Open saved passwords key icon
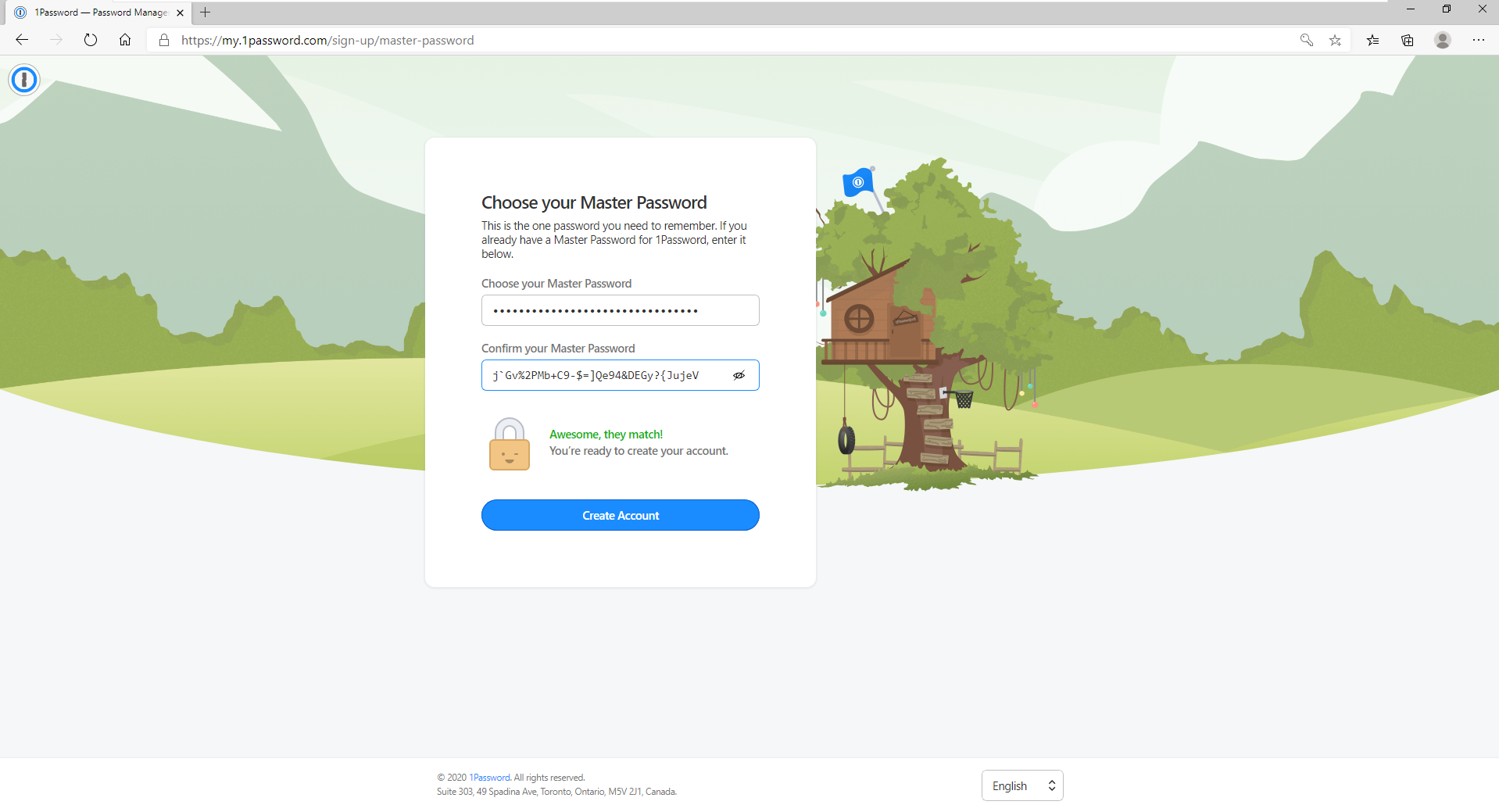Screen dimensions: 1499x812 tap(1307, 40)
